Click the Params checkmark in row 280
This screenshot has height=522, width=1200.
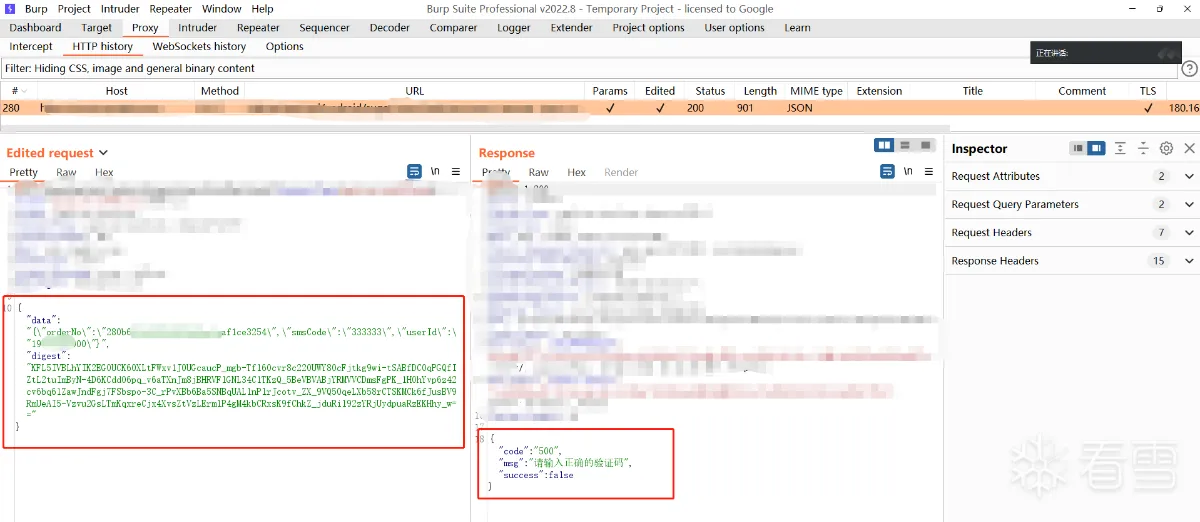click(x=610, y=108)
